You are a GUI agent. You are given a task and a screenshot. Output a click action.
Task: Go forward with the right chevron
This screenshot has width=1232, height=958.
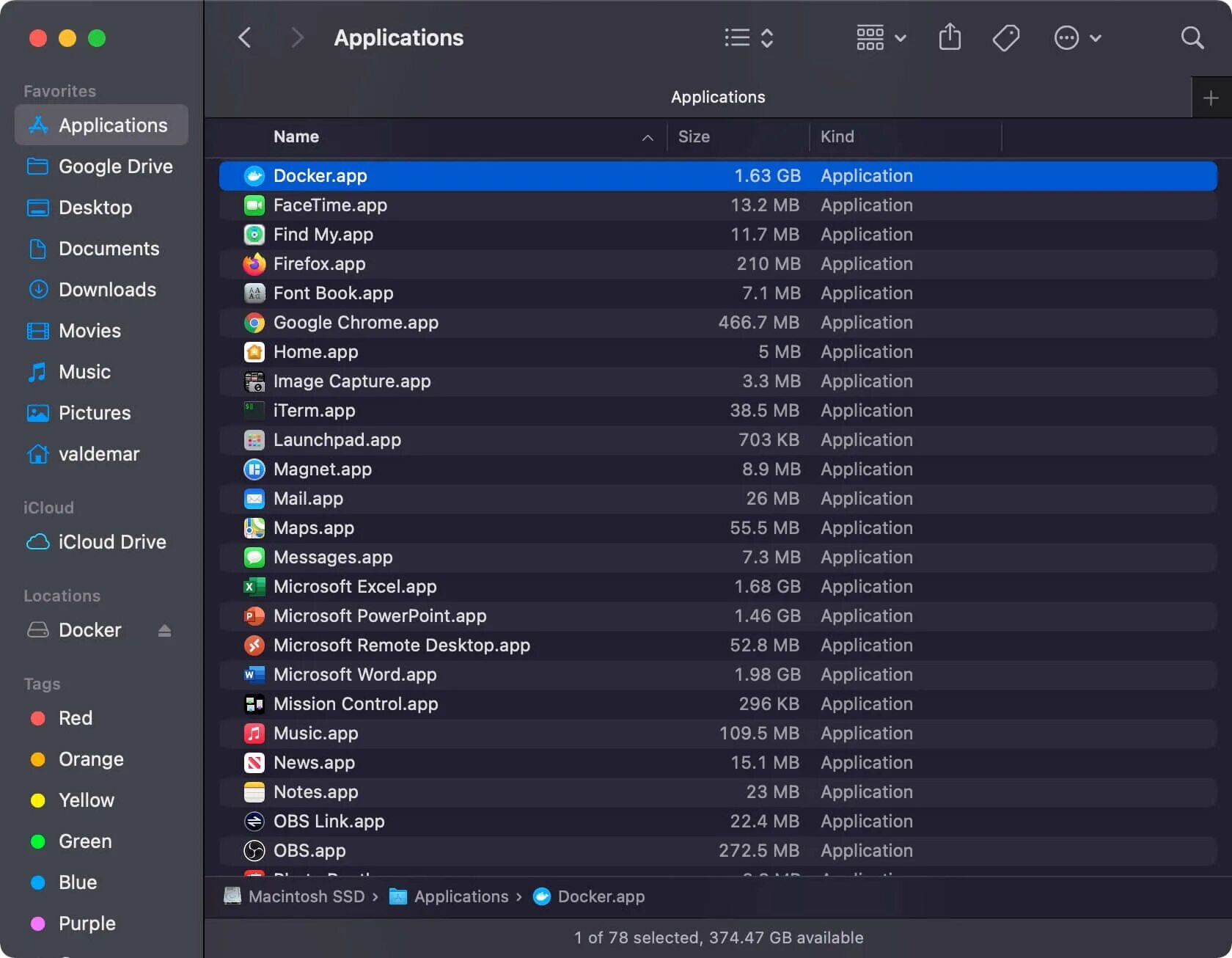[x=297, y=37]
